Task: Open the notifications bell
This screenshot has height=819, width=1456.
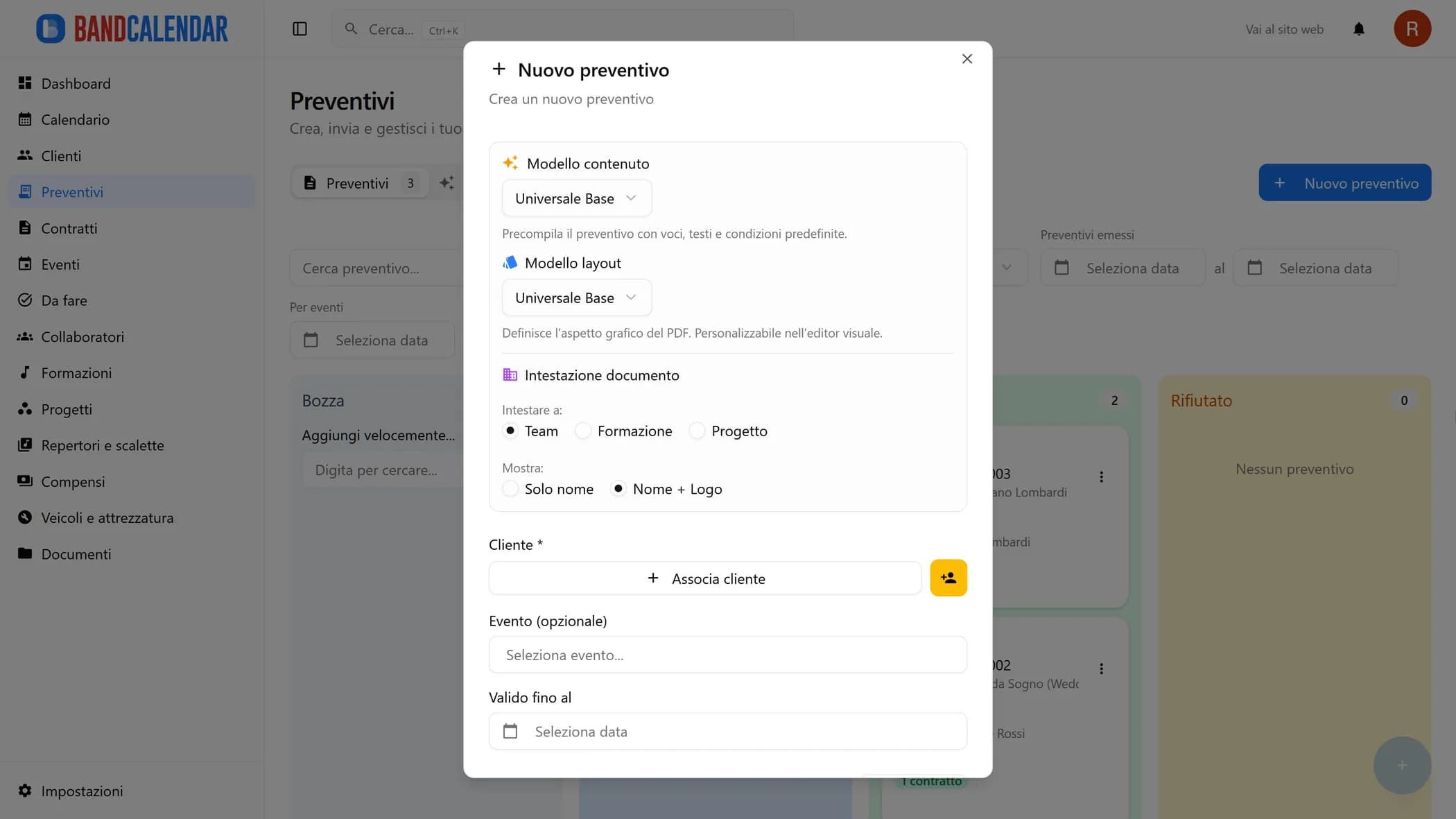Action: pyautogui.click(x=1359, y=29)
